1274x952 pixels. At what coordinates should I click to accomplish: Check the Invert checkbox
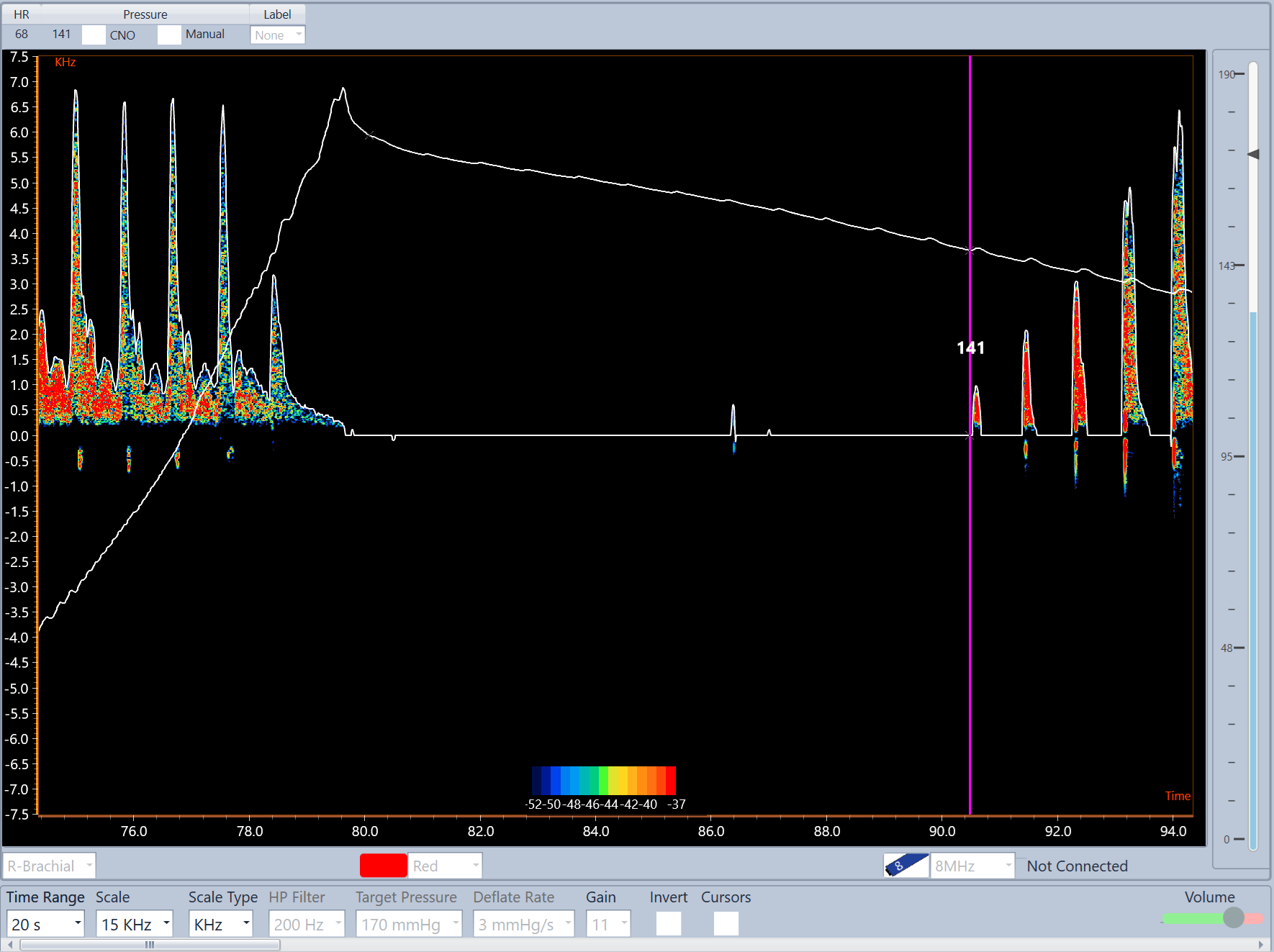(x=668, y=923)
